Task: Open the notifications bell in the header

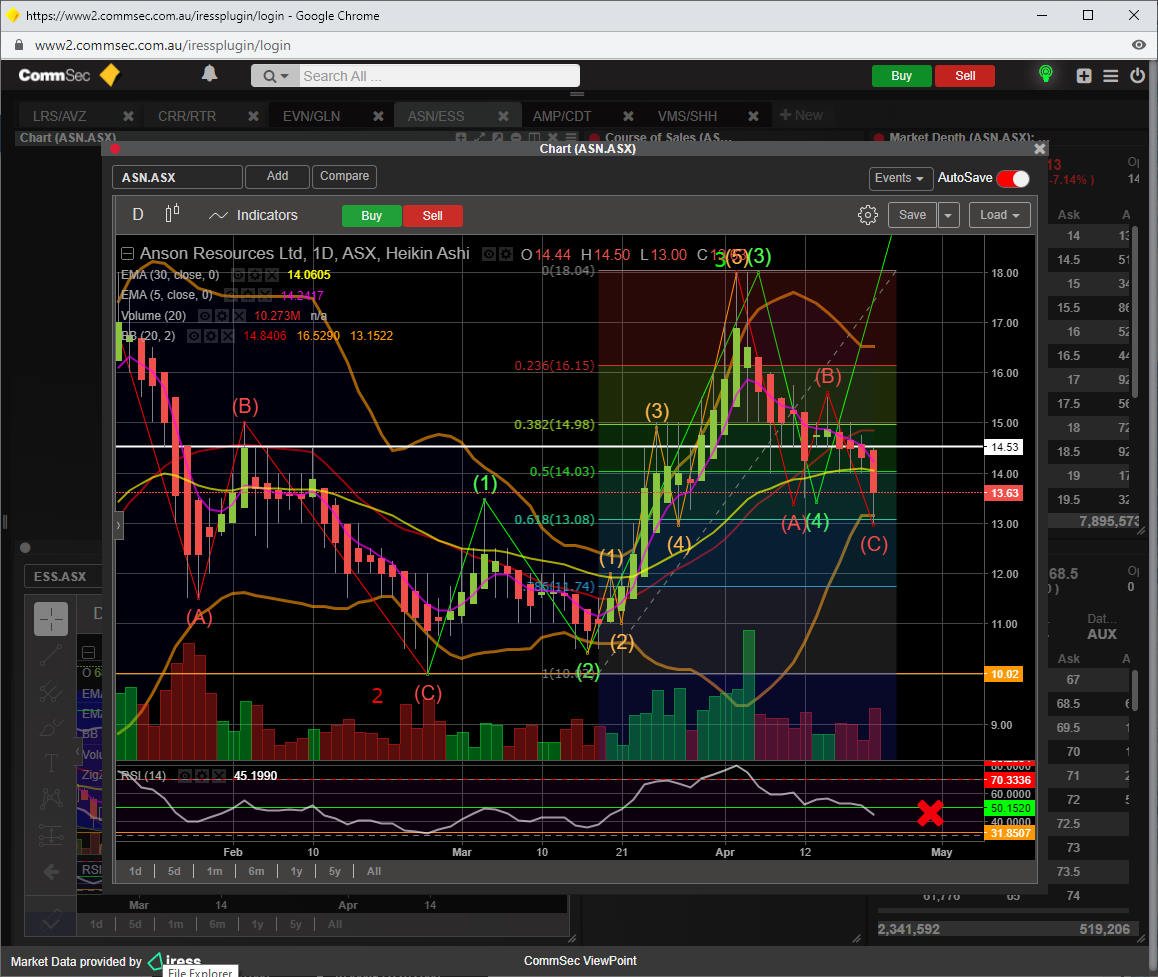Action: click(x=210, y=74)
